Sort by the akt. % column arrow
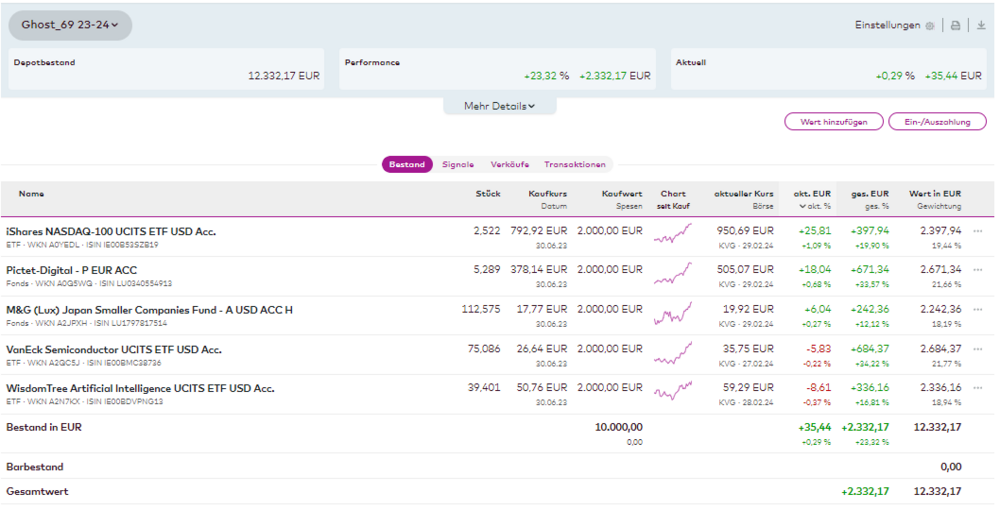This screenshot has height=527, width=1000. pyautogui.click(x=802, y=206)
